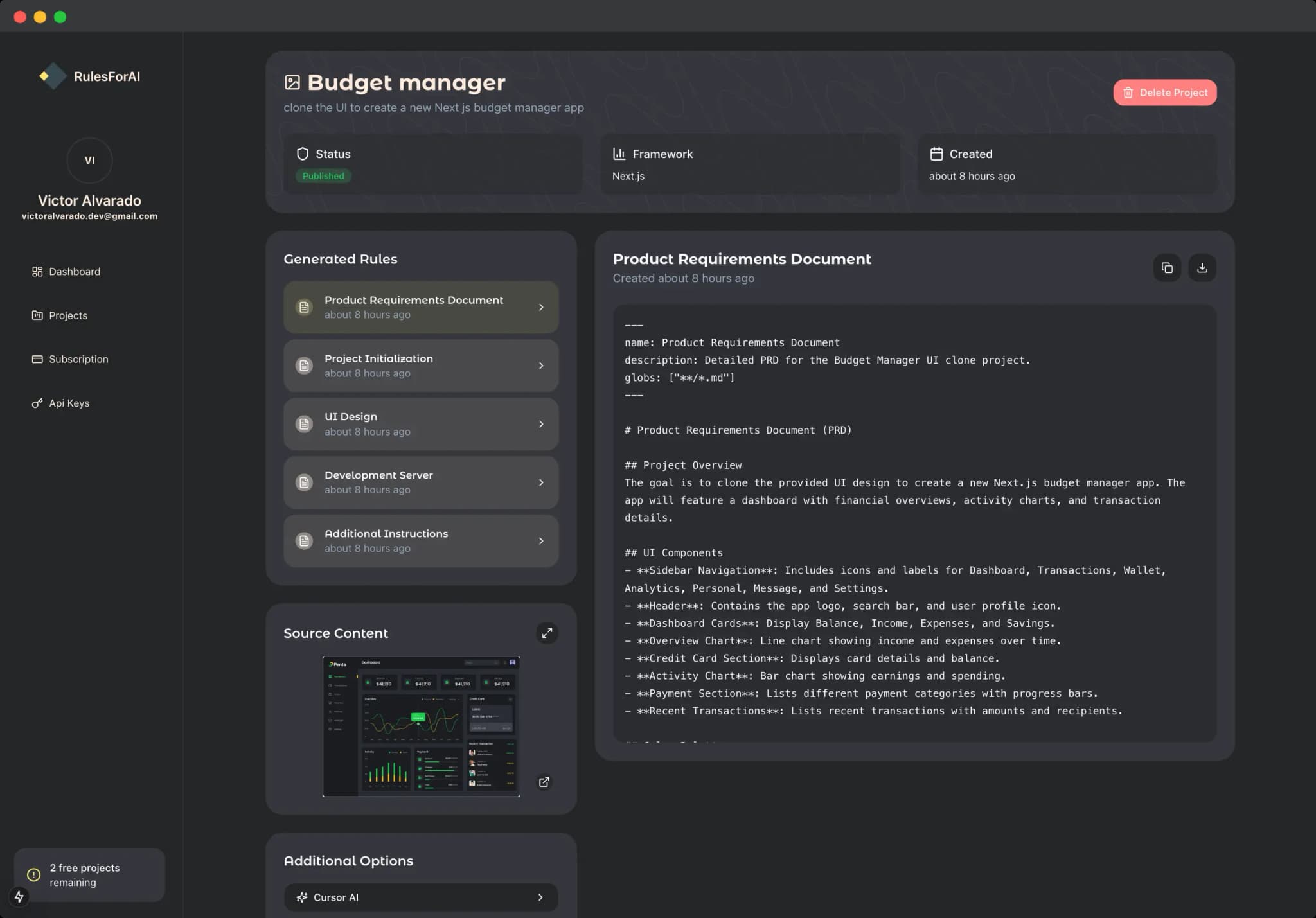Select the UI Design rule
1316x918 pixels.
[421, 424]
